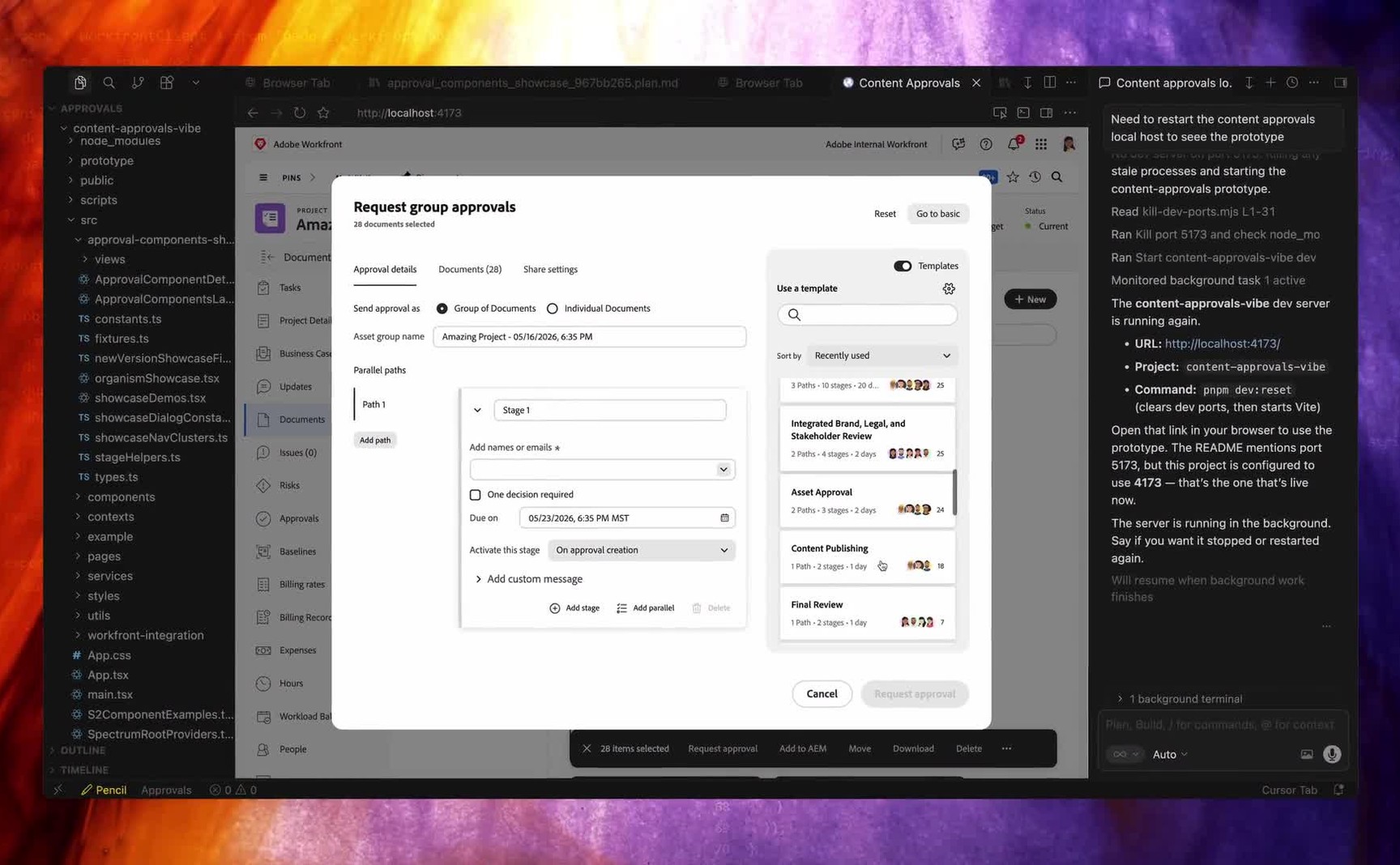The image size is (1400, 865).
Task: Open the Auto model dropdown
Action: 1170,754
